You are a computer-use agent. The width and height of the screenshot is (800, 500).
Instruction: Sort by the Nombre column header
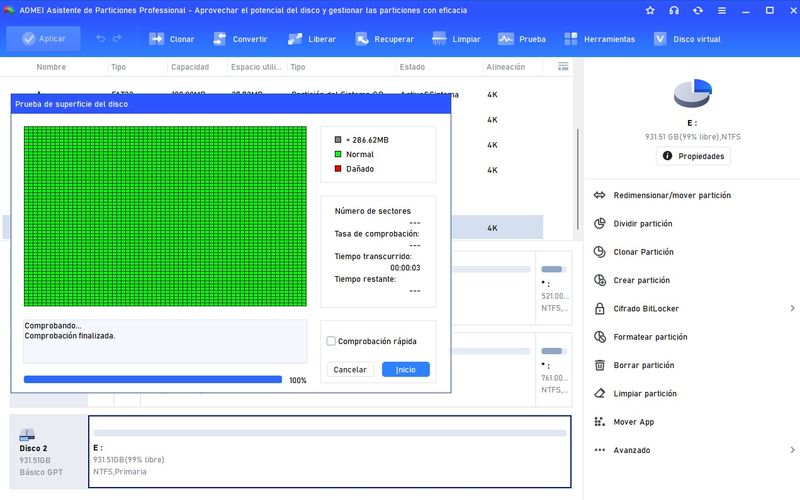[51, 67]
